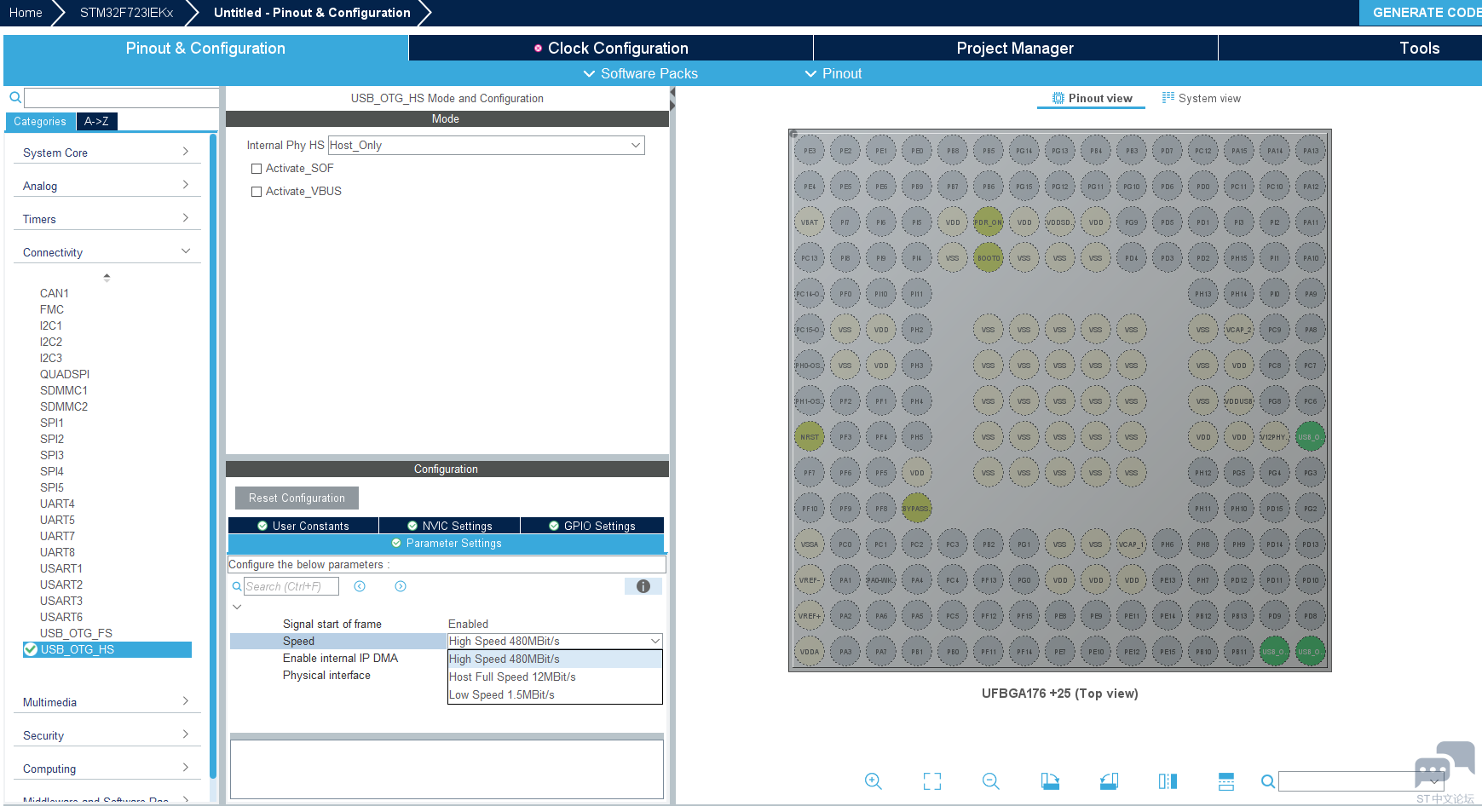Click the category search magnifier icon
The height and width of the screenshot is (812, 1482).
click(x=15, y=97)
